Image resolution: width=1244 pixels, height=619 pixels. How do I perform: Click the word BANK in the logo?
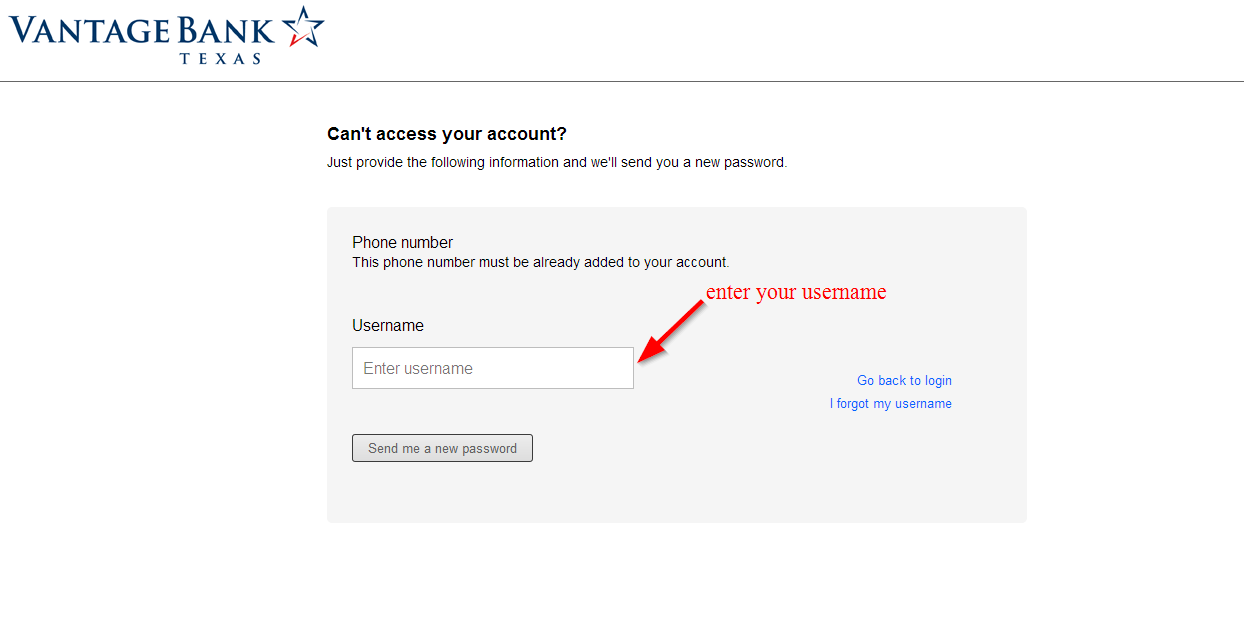click(x=227, y=30)
